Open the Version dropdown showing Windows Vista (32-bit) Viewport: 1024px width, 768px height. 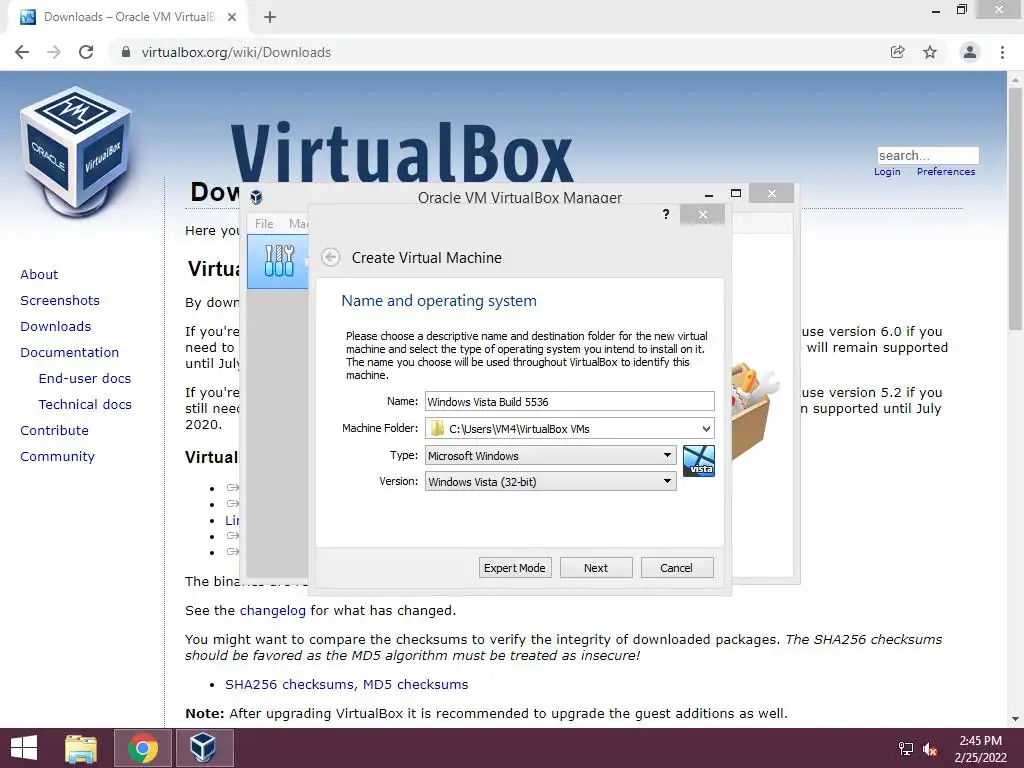coord(551,481)
